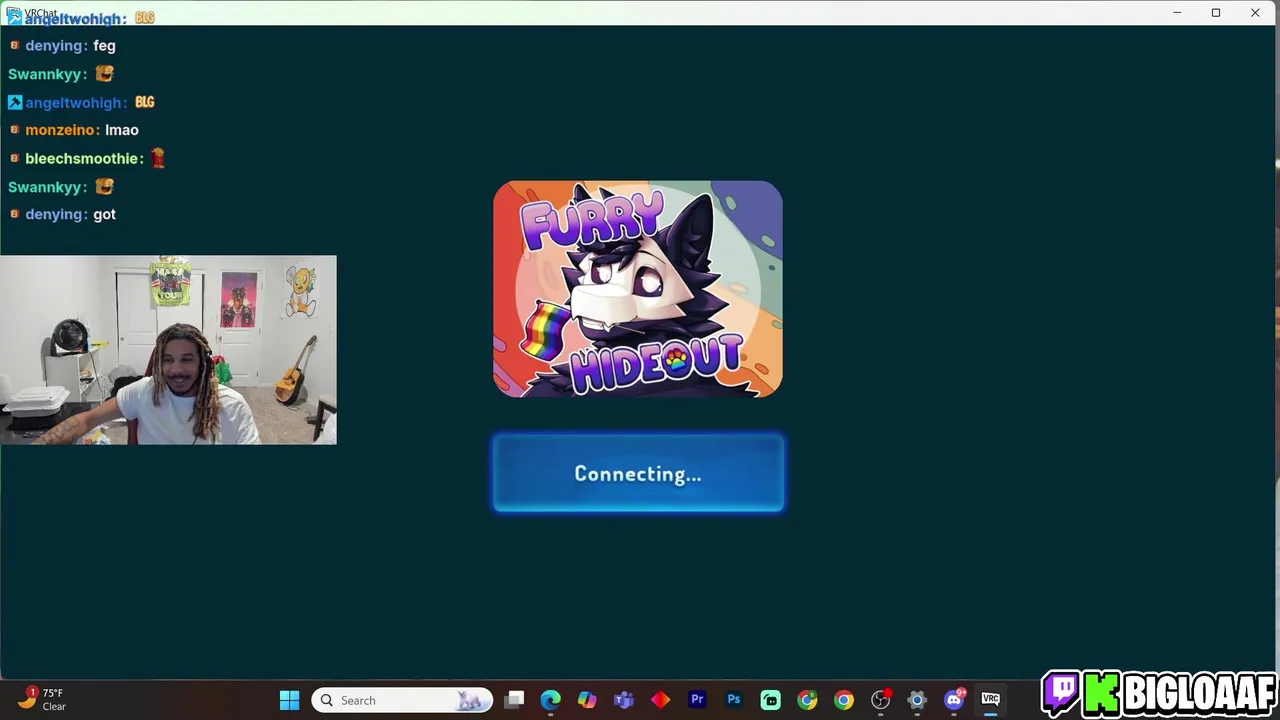Open the Copilot taskbar icon
Viewport: 1280px width, 720px height.
pos(587,700)
